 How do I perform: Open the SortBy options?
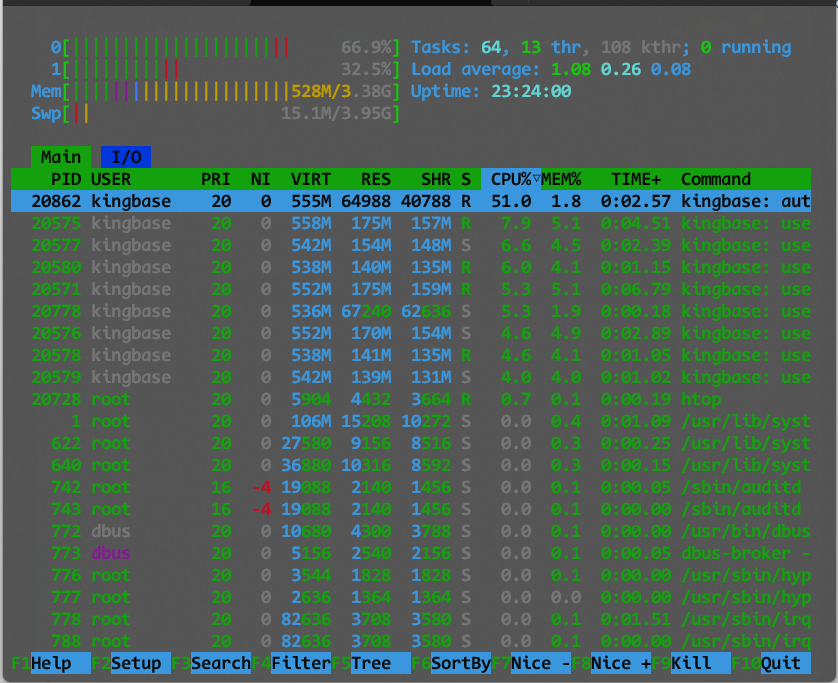460,663
